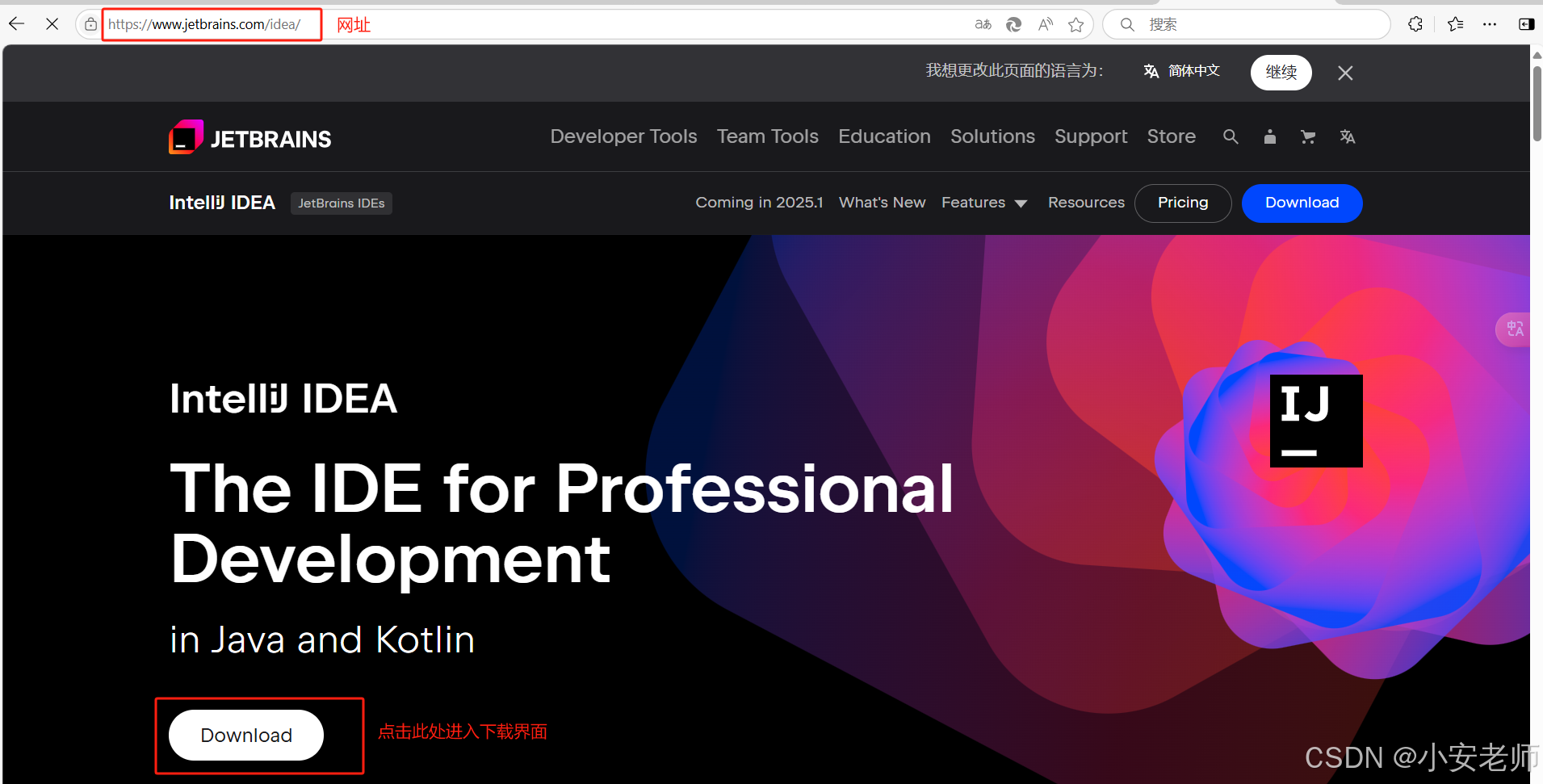Click the blue Download button in navbar

tap(1302, 203)
